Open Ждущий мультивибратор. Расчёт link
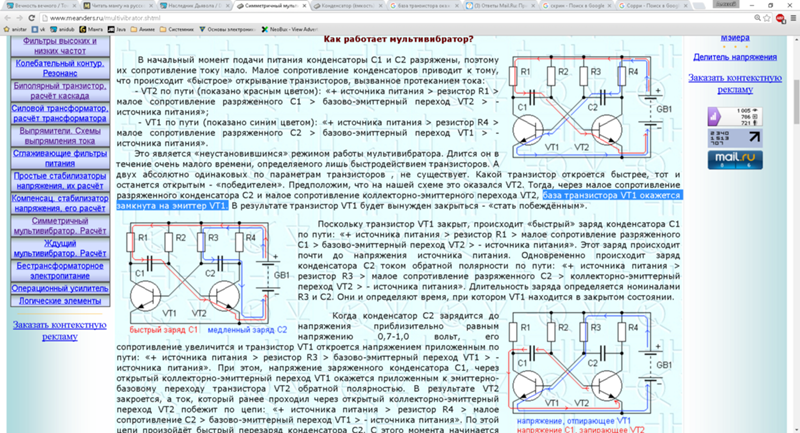800x433 pixels. tap(60, 248)
